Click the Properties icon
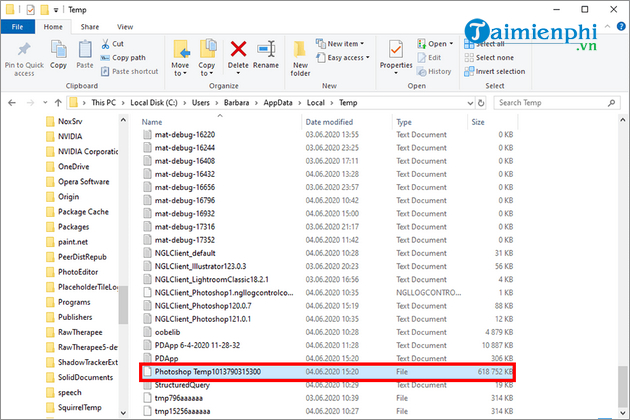The width and height of the screenshot is (630, 420). coord(396,50)
